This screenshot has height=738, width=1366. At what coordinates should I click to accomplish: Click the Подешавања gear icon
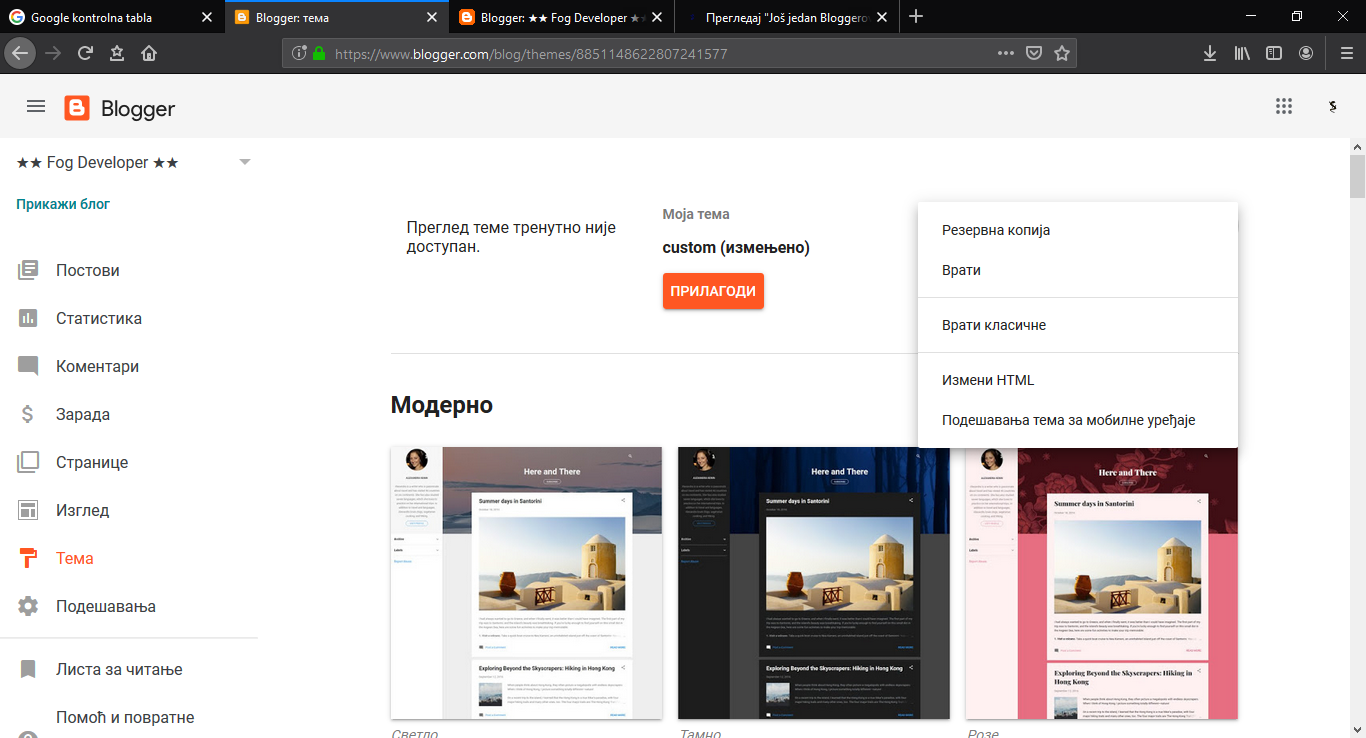coord(28,606)
